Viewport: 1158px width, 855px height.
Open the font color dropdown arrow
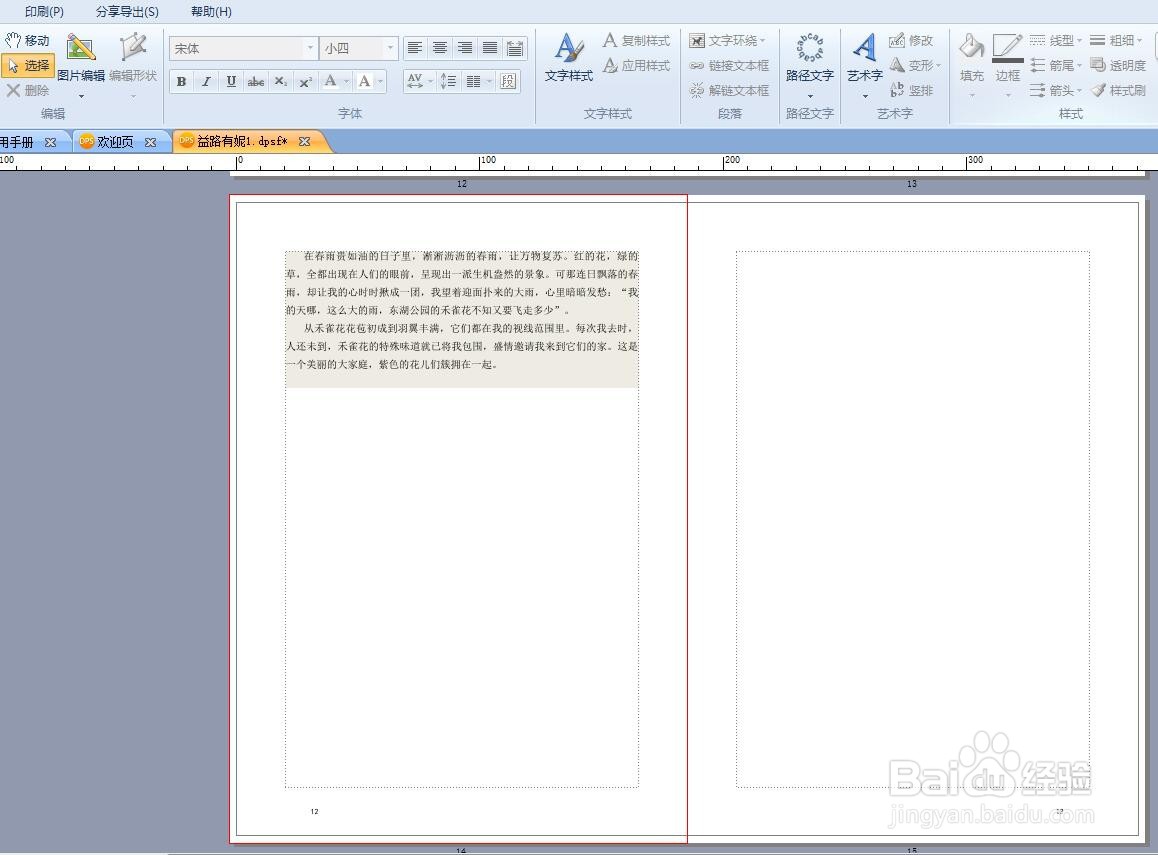point(346,81)
